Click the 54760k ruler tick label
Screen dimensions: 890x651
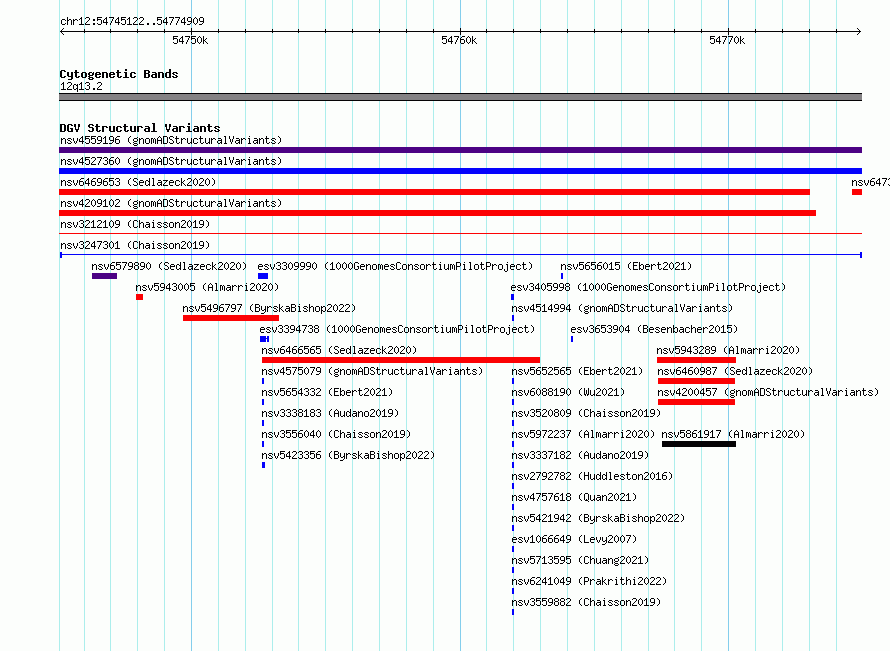(459, 40)
